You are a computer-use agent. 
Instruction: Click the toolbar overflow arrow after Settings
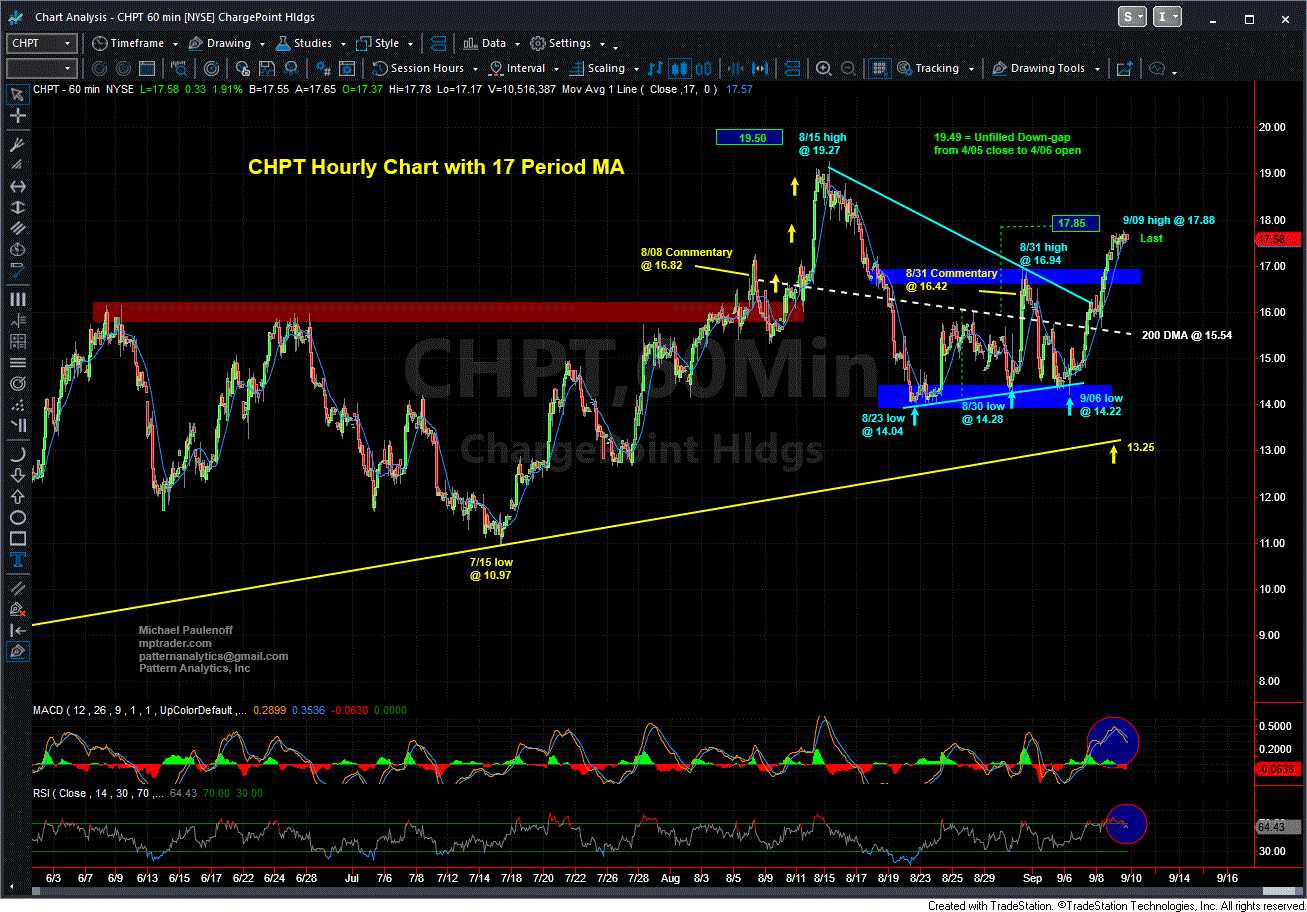point(615,46)
